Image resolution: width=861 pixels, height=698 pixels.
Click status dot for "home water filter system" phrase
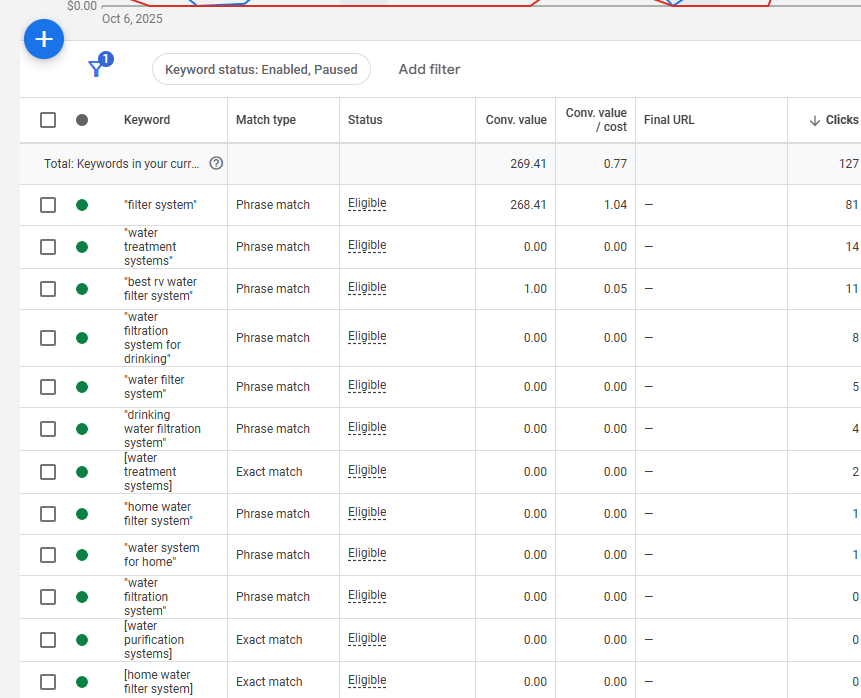tap(82, 514)
